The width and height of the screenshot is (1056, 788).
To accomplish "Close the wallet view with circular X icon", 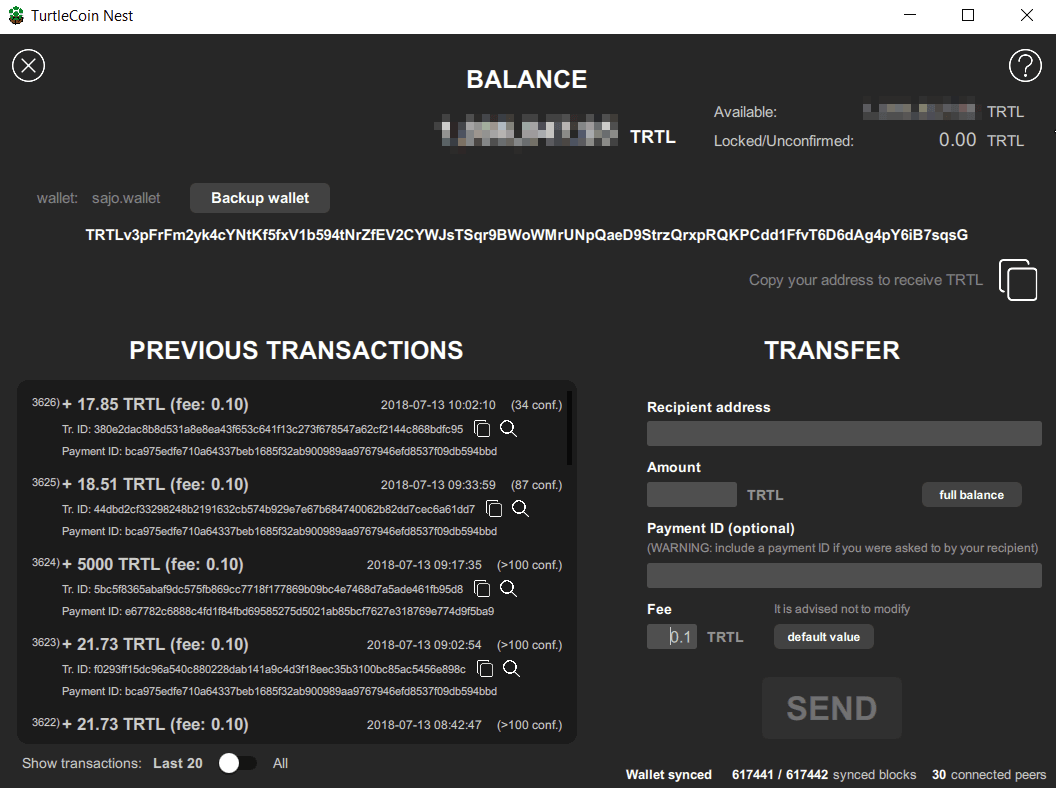I will [28, 65].
